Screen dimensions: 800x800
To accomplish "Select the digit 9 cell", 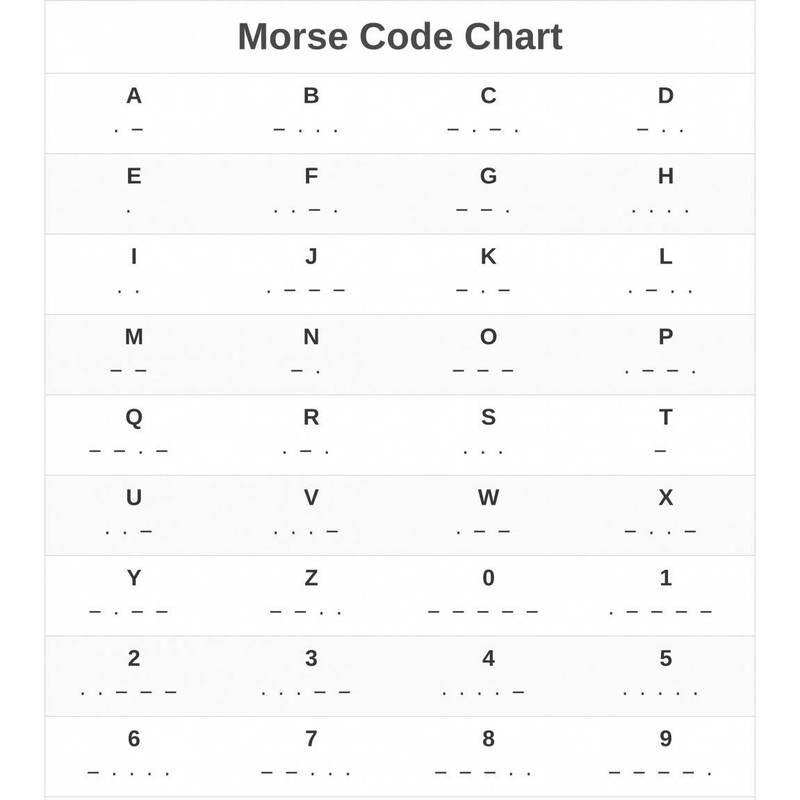I will pos(665,754).
